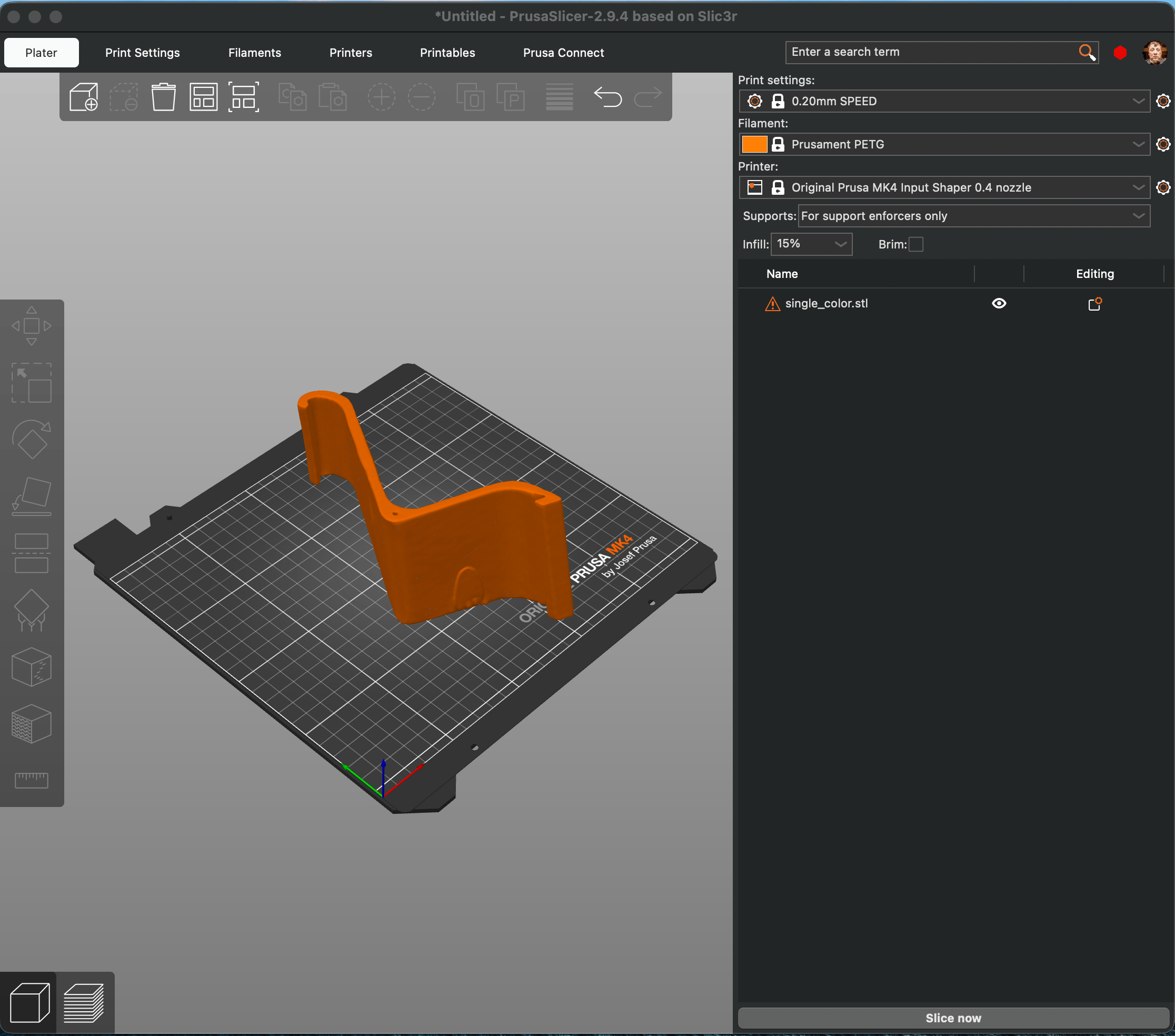Open the Filaments tab
The image size is (1175, 1036).
(x=254, y=53)
